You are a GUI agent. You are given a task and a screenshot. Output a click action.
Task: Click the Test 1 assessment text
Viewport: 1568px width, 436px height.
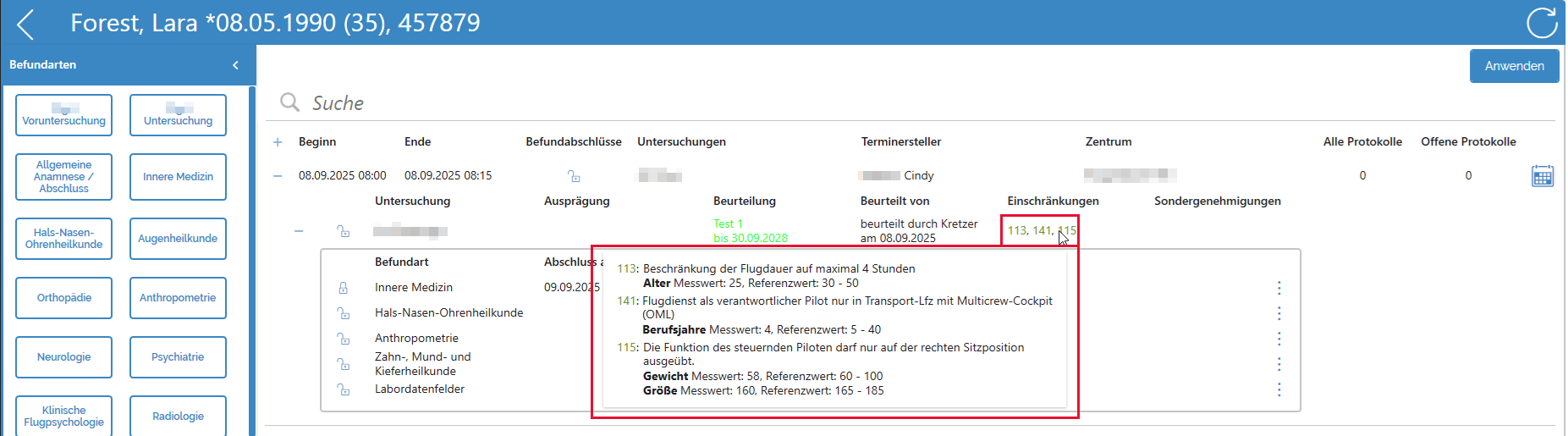click(728, 224)
